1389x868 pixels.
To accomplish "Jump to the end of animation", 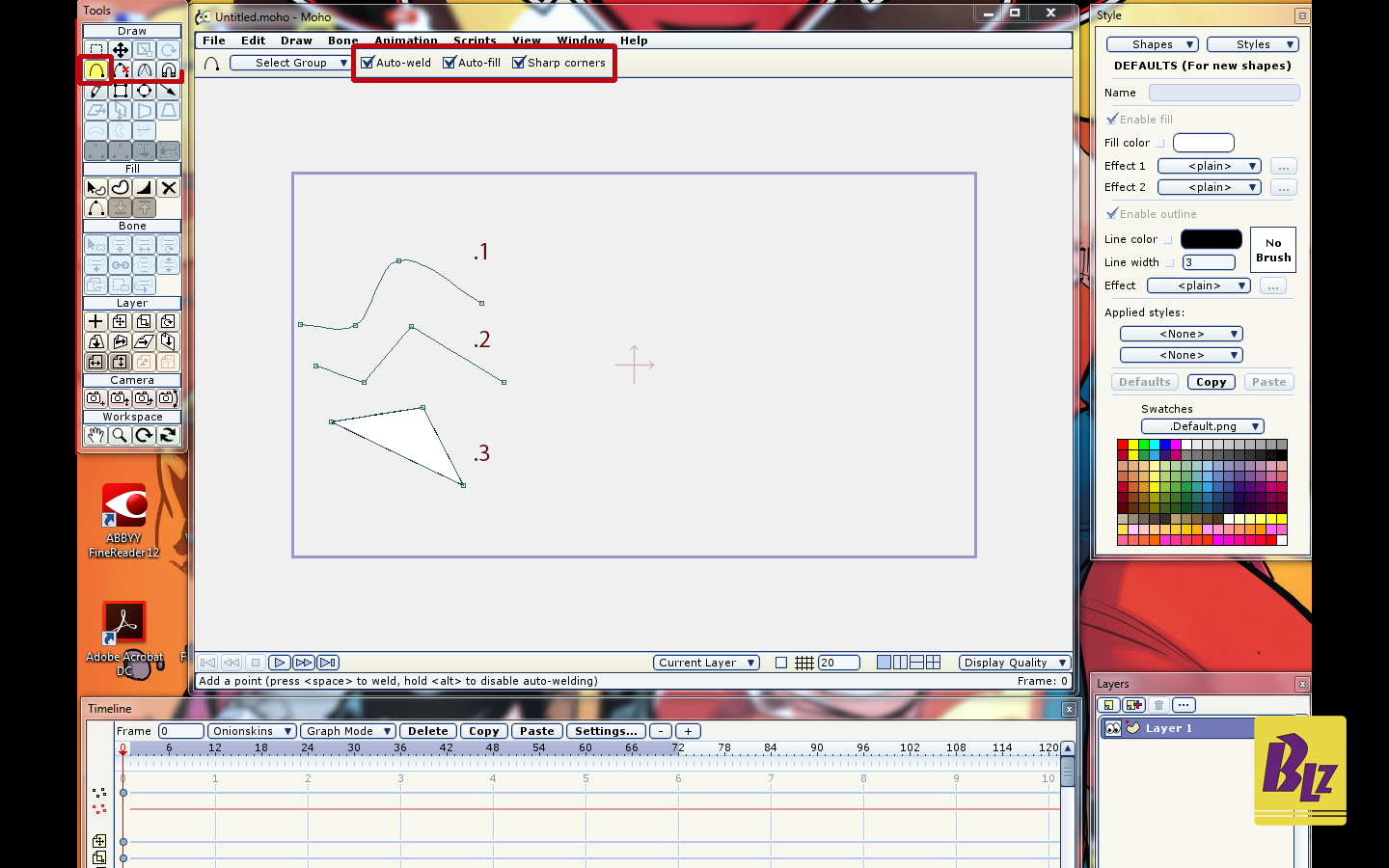I will (x=328, y=663).
